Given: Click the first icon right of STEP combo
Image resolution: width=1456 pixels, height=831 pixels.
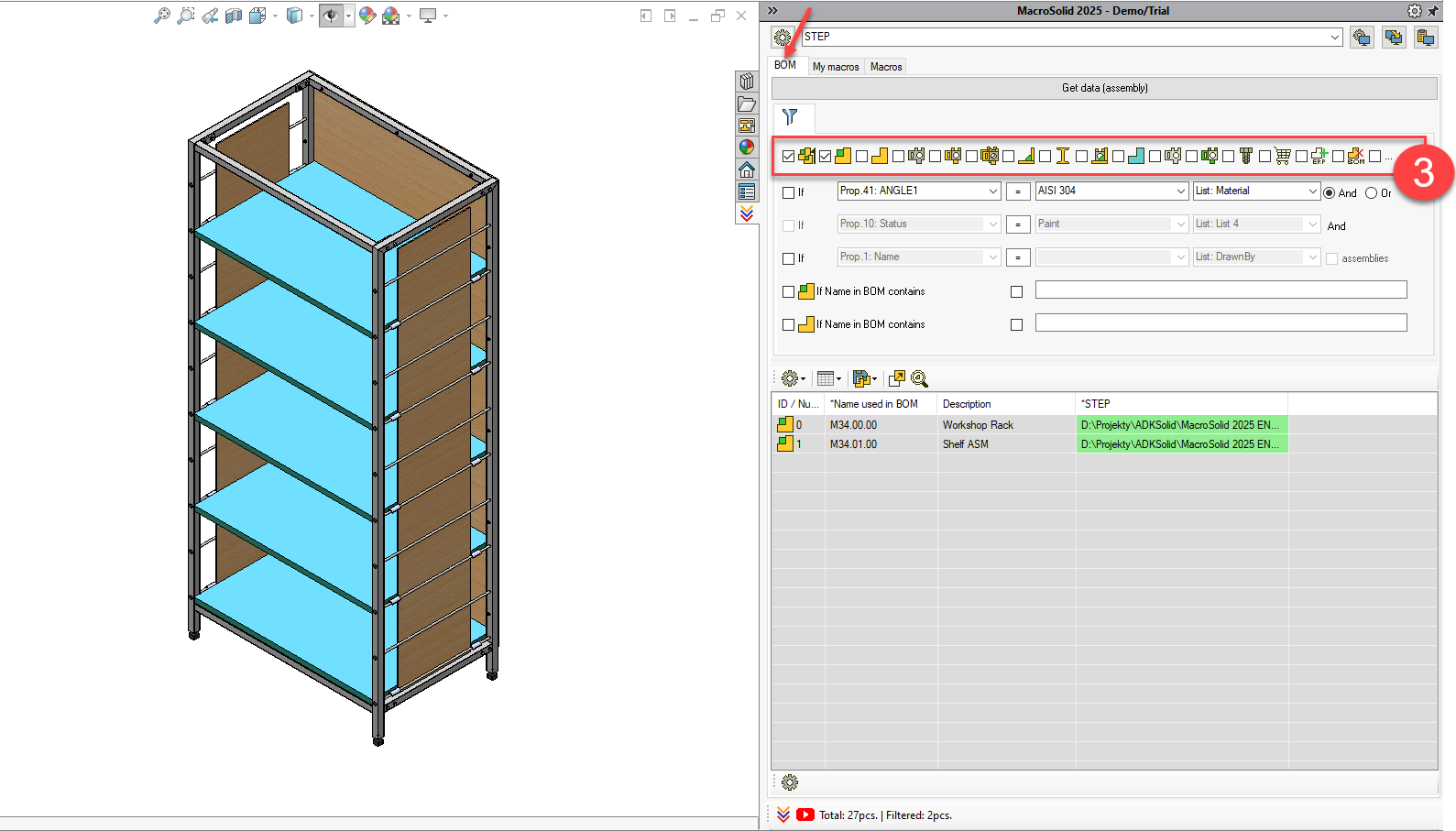Looking at the screenshot, I should (x=1362, y=38).
